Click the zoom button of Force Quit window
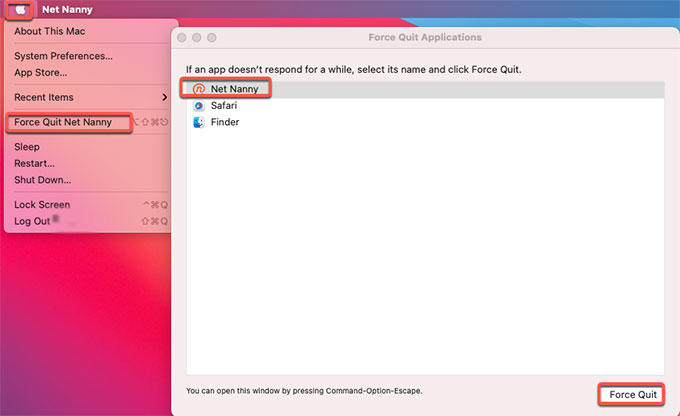The height and width of the screenshot is (416, 680). pos(212,38)
